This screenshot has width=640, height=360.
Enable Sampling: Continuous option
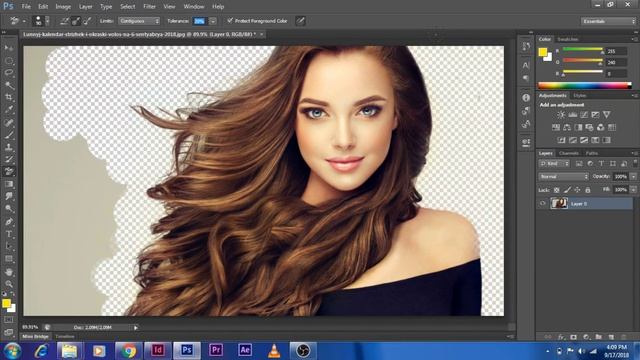[x=64, y=21]
